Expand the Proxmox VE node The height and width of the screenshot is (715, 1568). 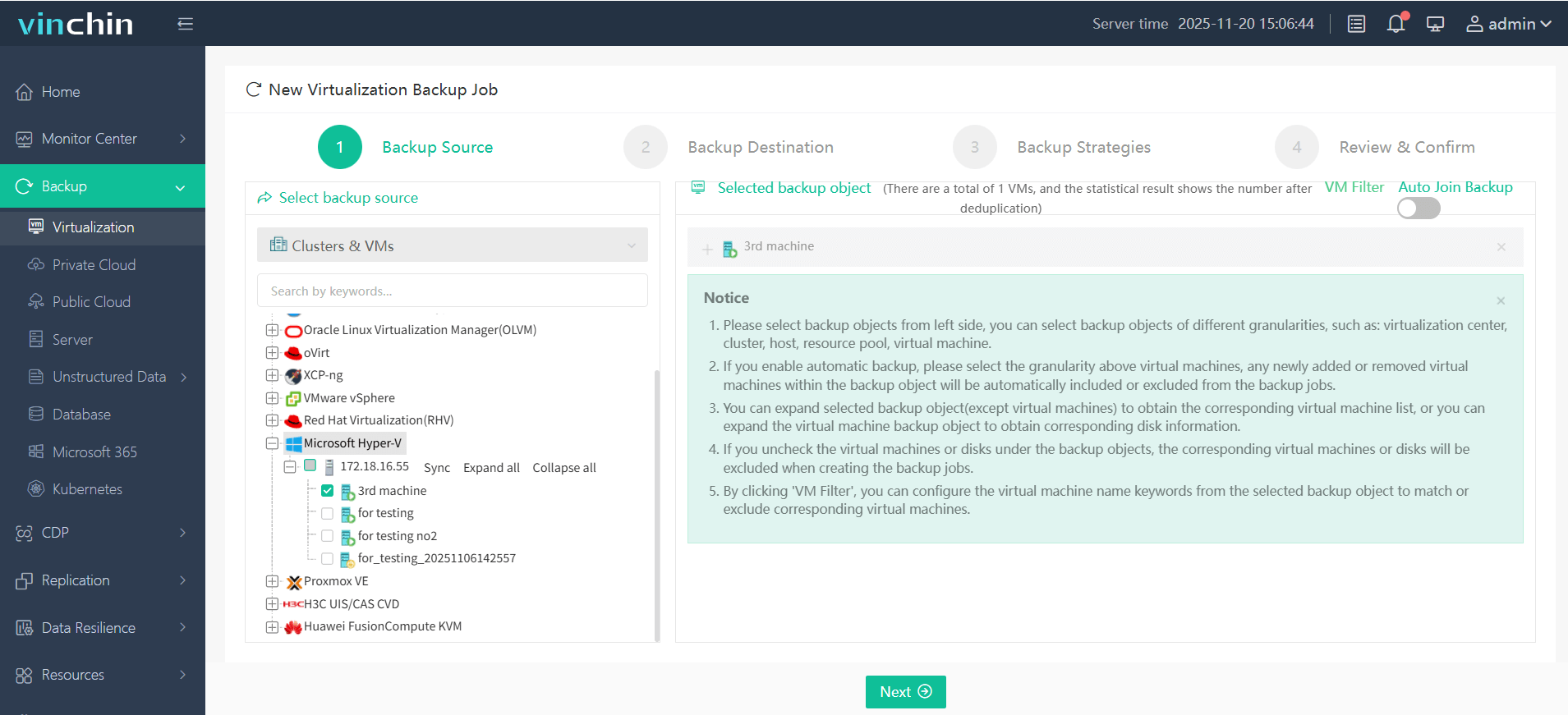272,581
